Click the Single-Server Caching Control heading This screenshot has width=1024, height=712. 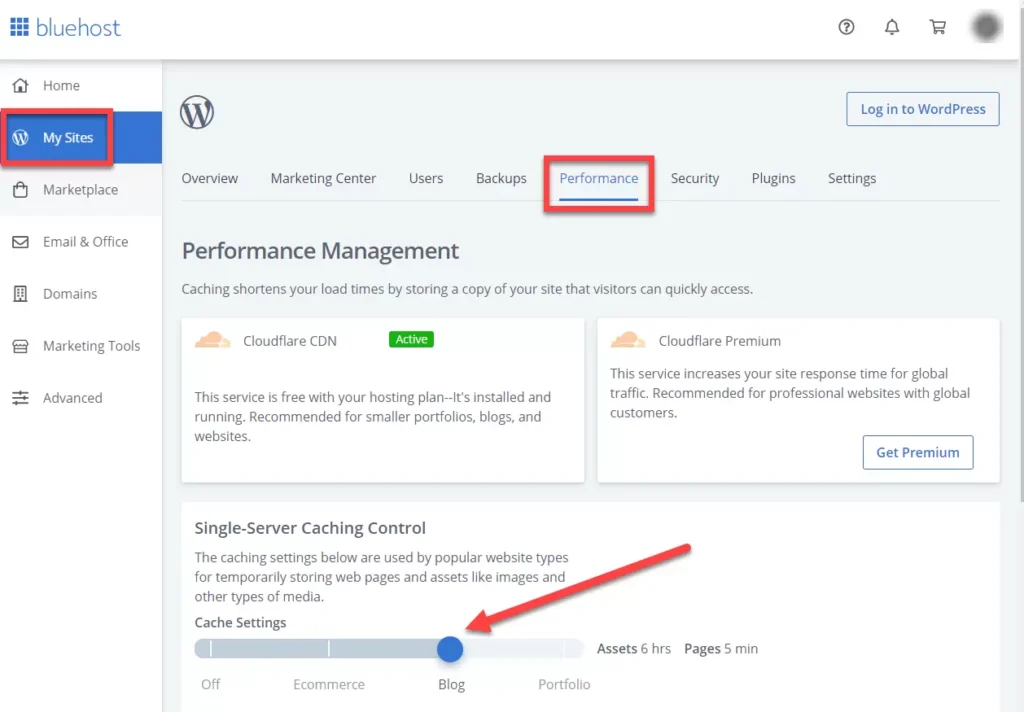point(310,528)
